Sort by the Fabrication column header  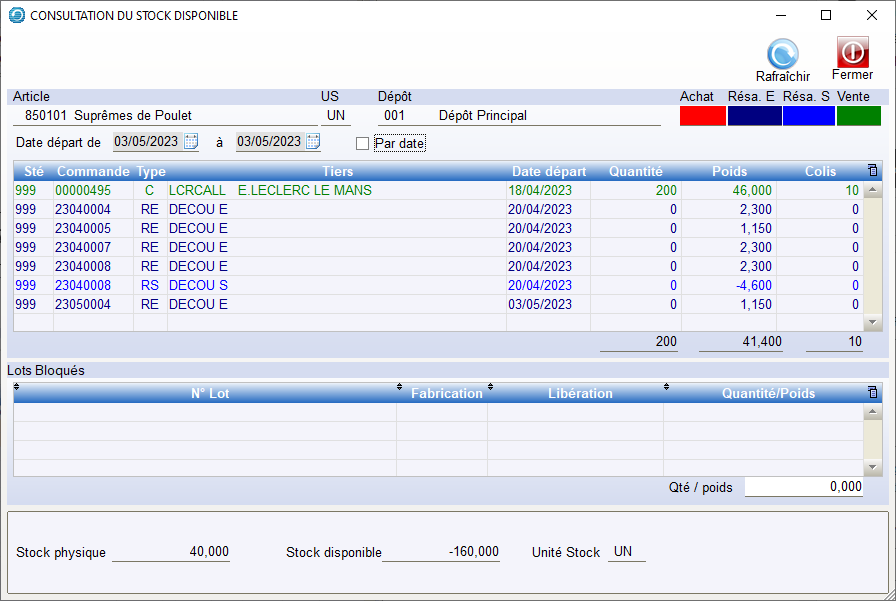446,393
